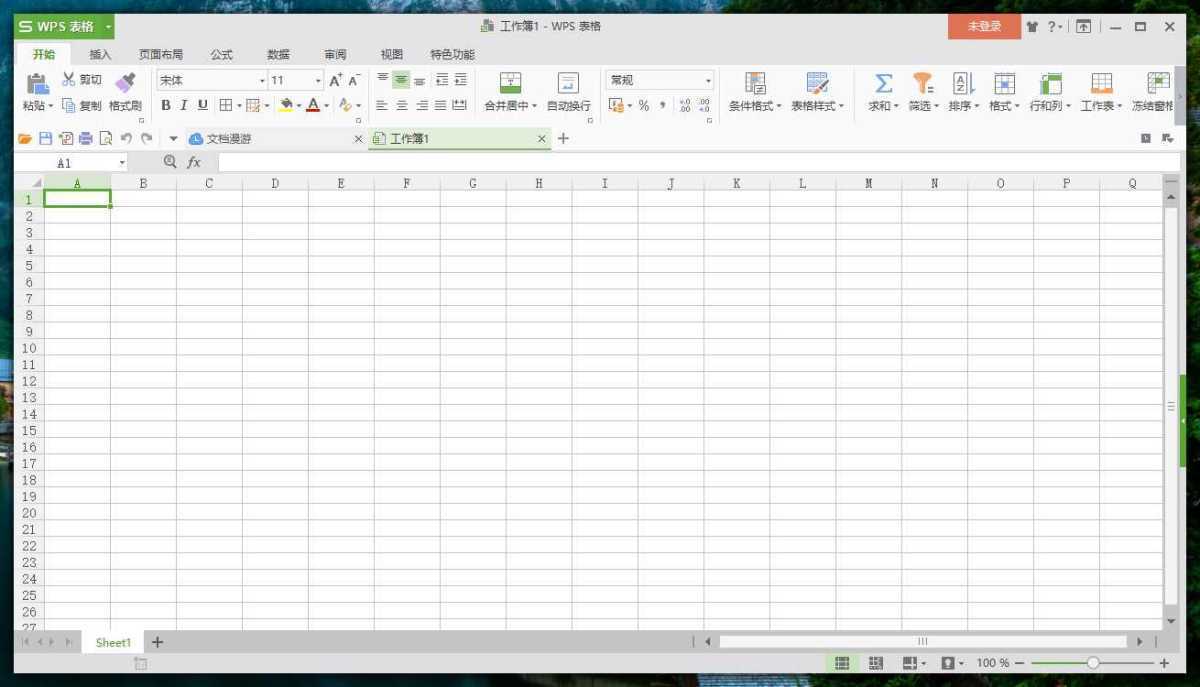The image size is (1200, 687).
Task: Toggle underline formatting
Action: pos(201,104)
